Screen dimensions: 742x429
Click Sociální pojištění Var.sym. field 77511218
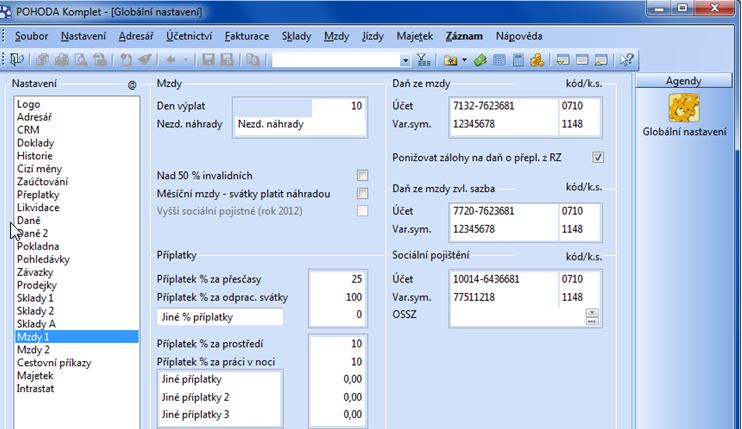504,298
